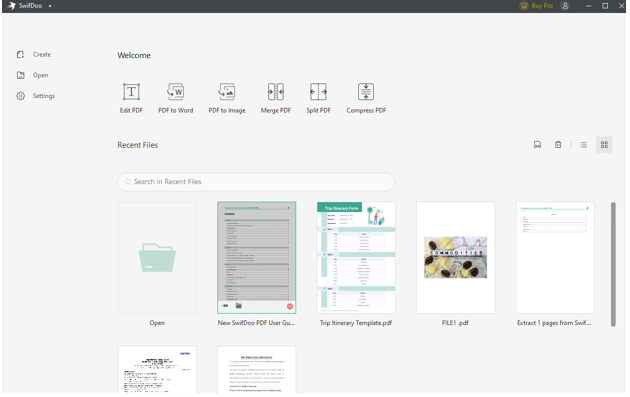Switch recent files to list view
Viewport: 630px width, 397px height.
point(583,145)
